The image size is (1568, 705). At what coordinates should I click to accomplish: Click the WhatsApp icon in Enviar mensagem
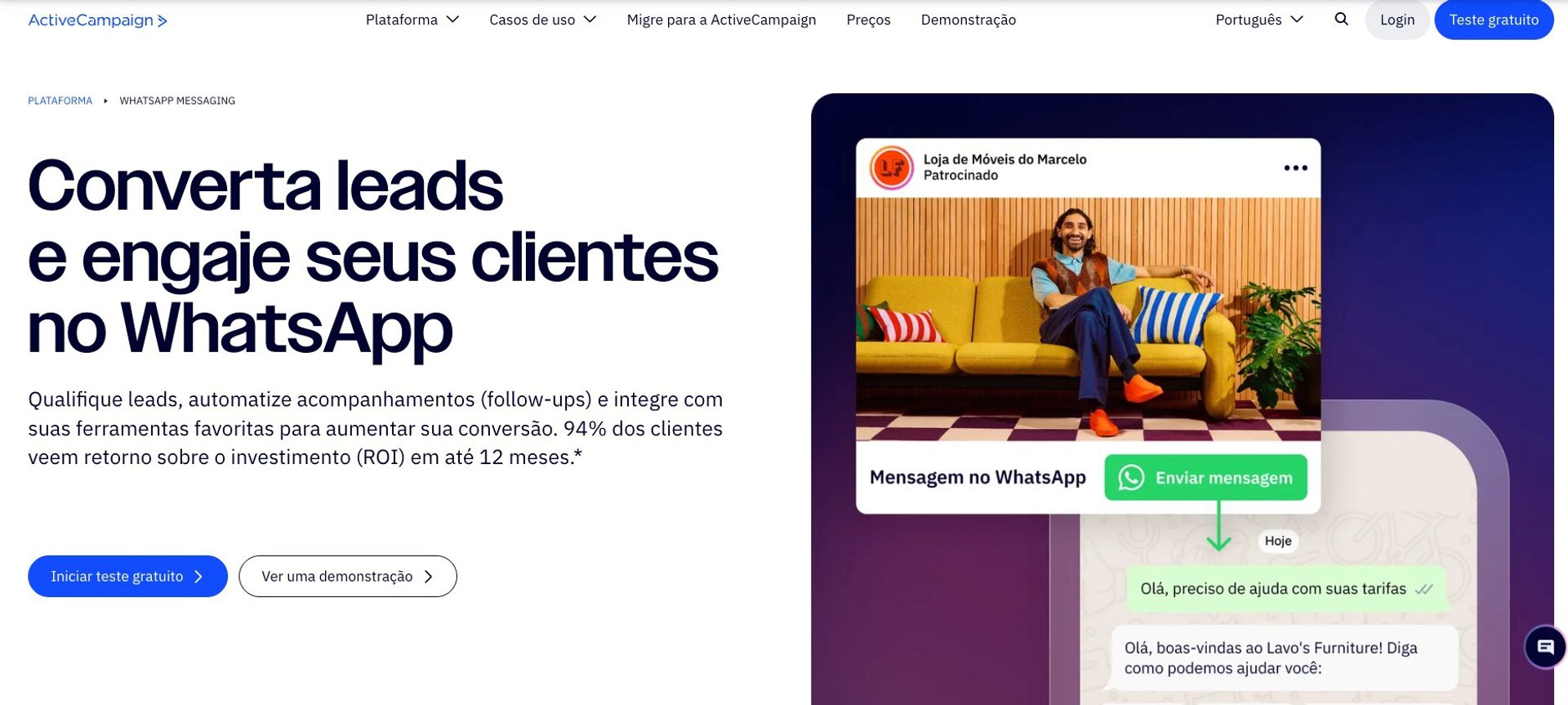pos(1131,478)
